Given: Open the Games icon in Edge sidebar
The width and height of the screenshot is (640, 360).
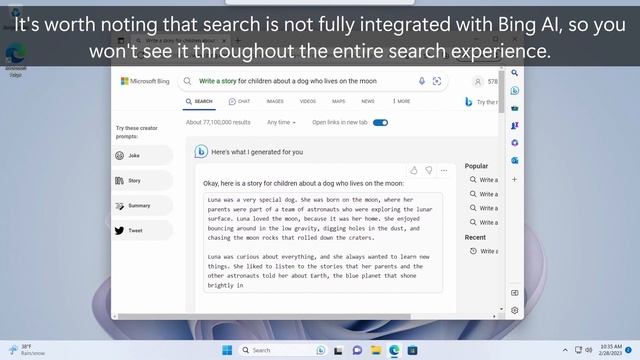Looking at the screenshot, I should [515, 126].
